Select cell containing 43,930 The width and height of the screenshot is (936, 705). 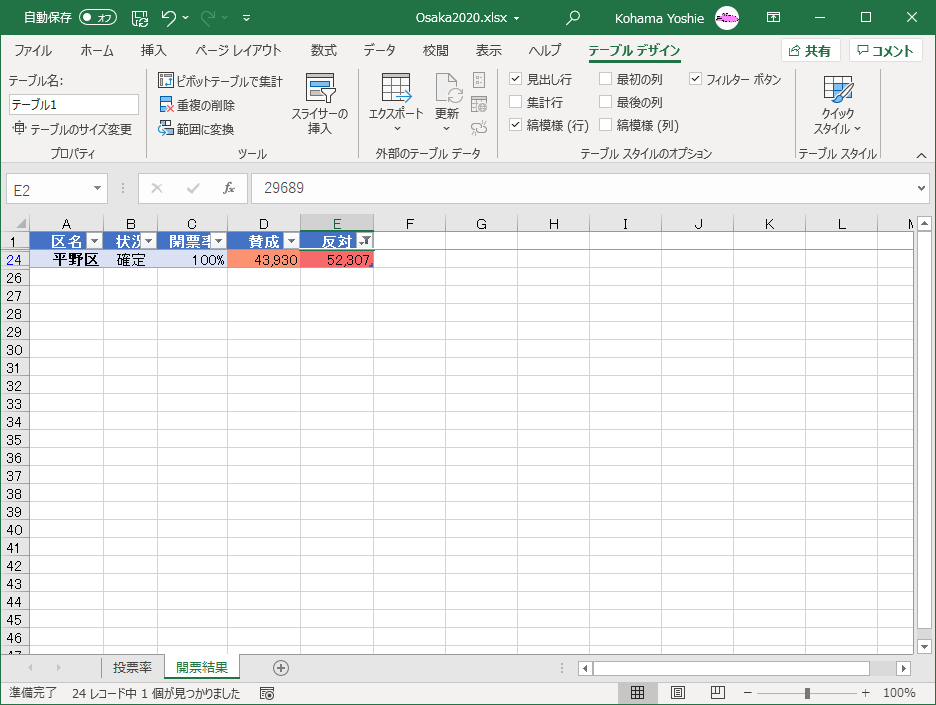tap(264, 260)
